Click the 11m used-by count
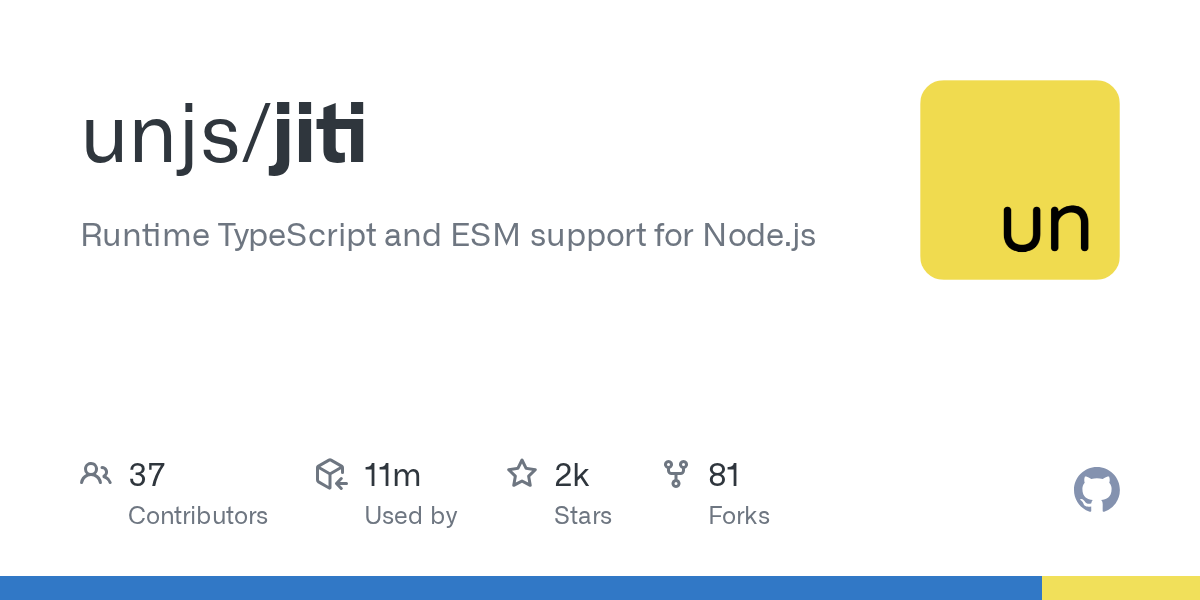 click(x=392, y=475)
